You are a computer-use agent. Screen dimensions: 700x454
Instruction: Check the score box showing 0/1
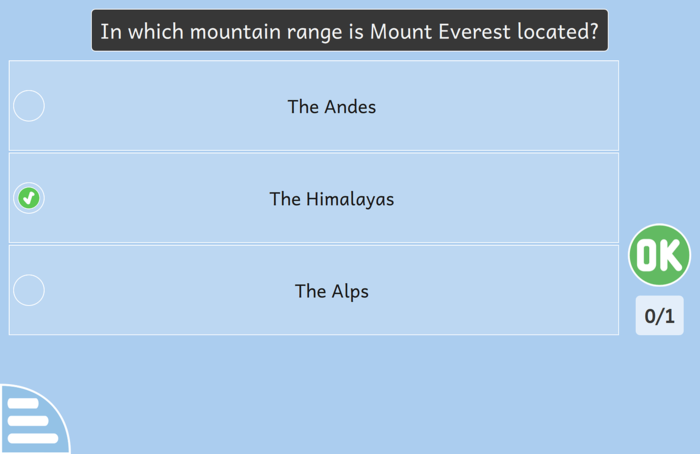click(659, 316)
